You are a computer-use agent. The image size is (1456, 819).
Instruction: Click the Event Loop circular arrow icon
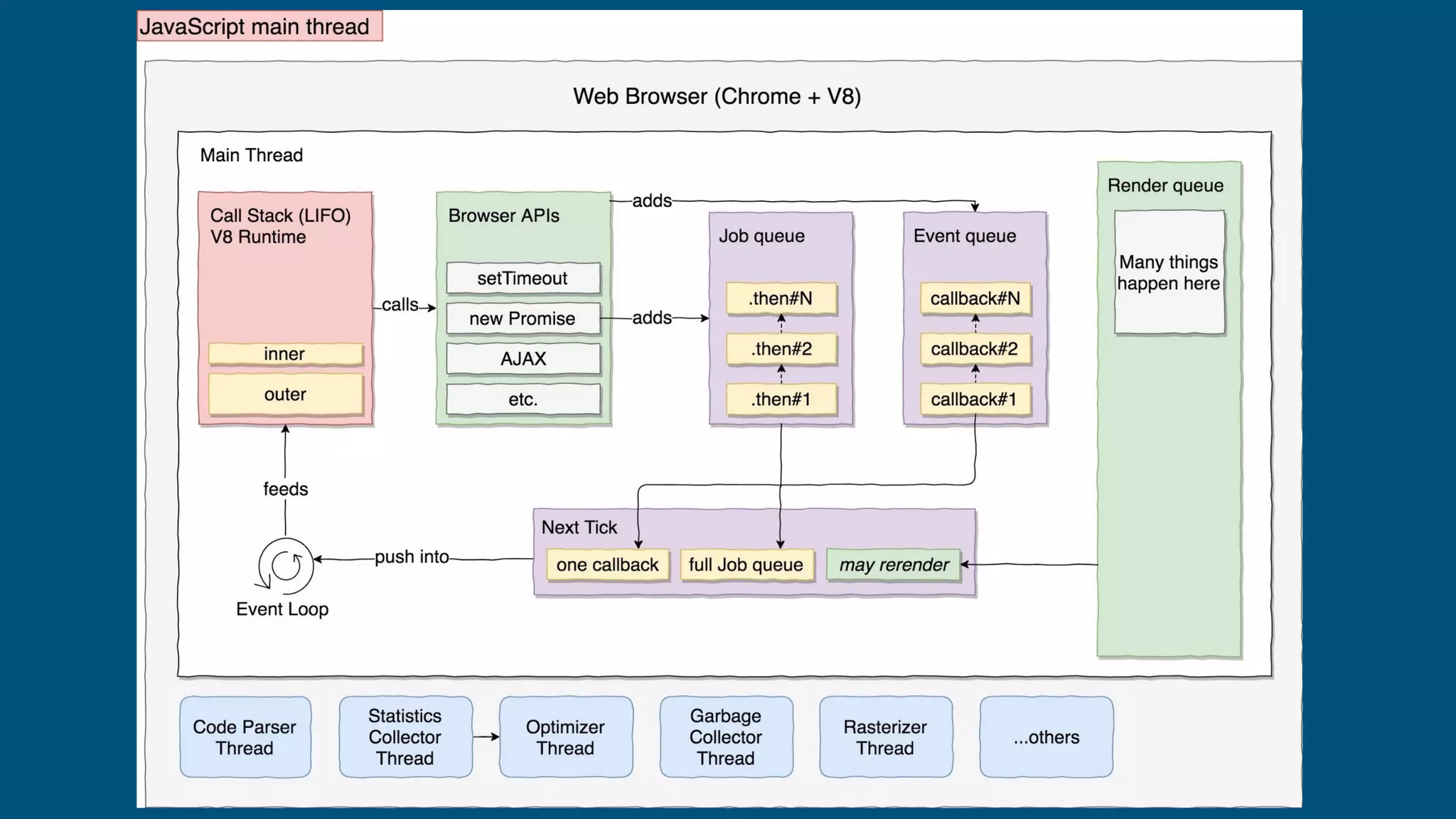286,566
